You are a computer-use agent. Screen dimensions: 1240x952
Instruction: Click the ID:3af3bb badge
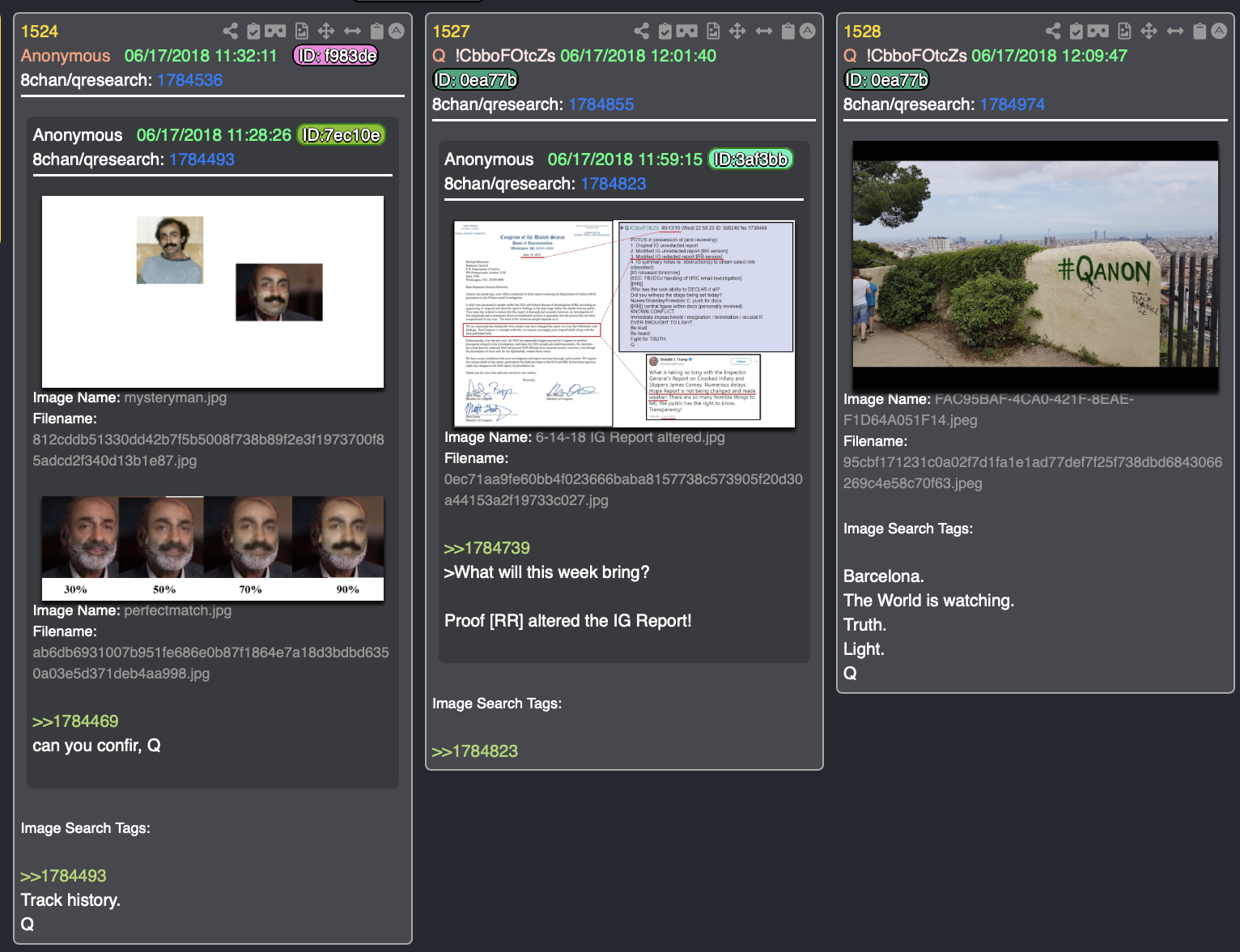click(751, 159)
